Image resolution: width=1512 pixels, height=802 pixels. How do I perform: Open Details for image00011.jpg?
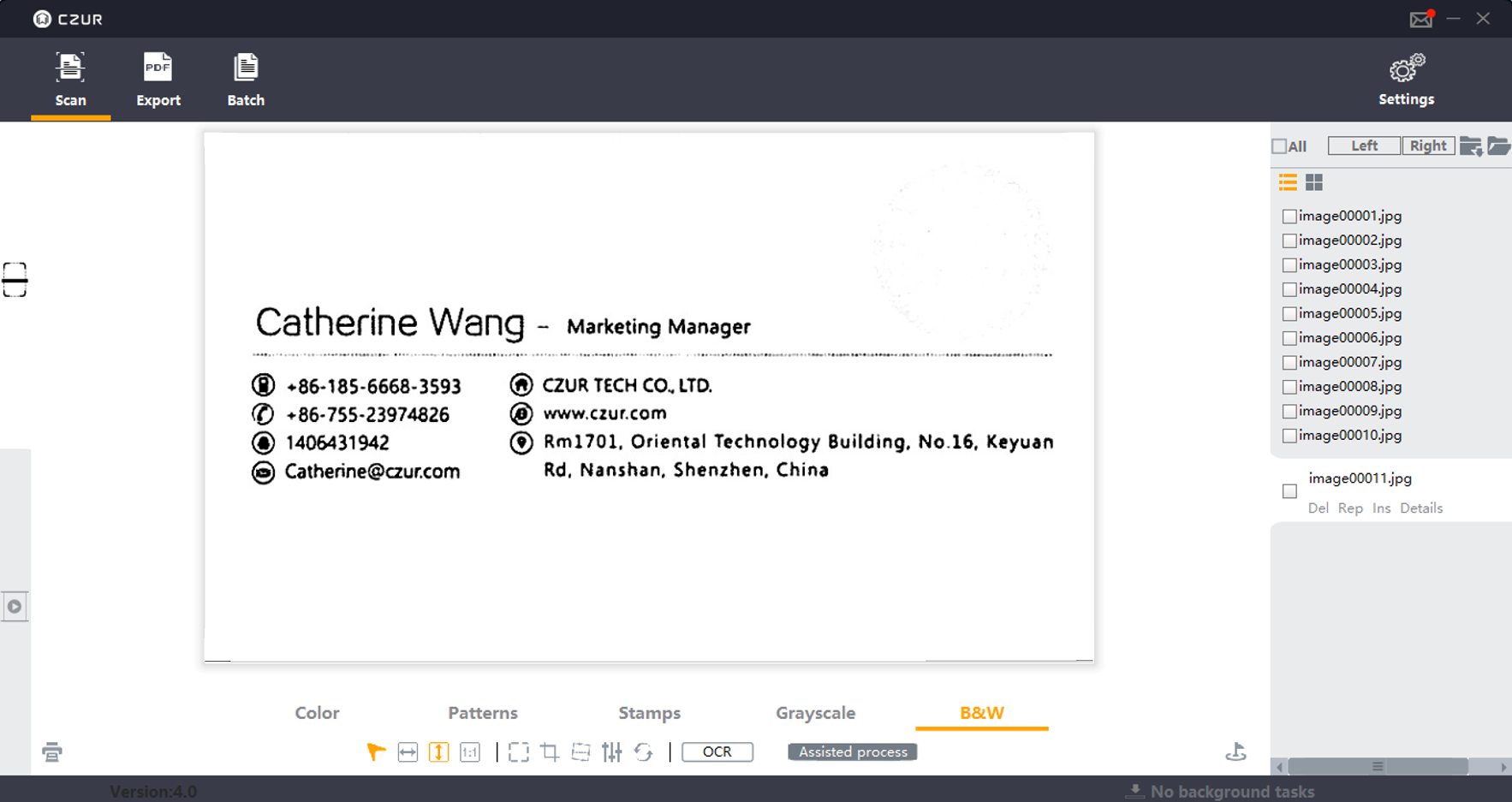pyautogui.click(x=1421, y=508)
